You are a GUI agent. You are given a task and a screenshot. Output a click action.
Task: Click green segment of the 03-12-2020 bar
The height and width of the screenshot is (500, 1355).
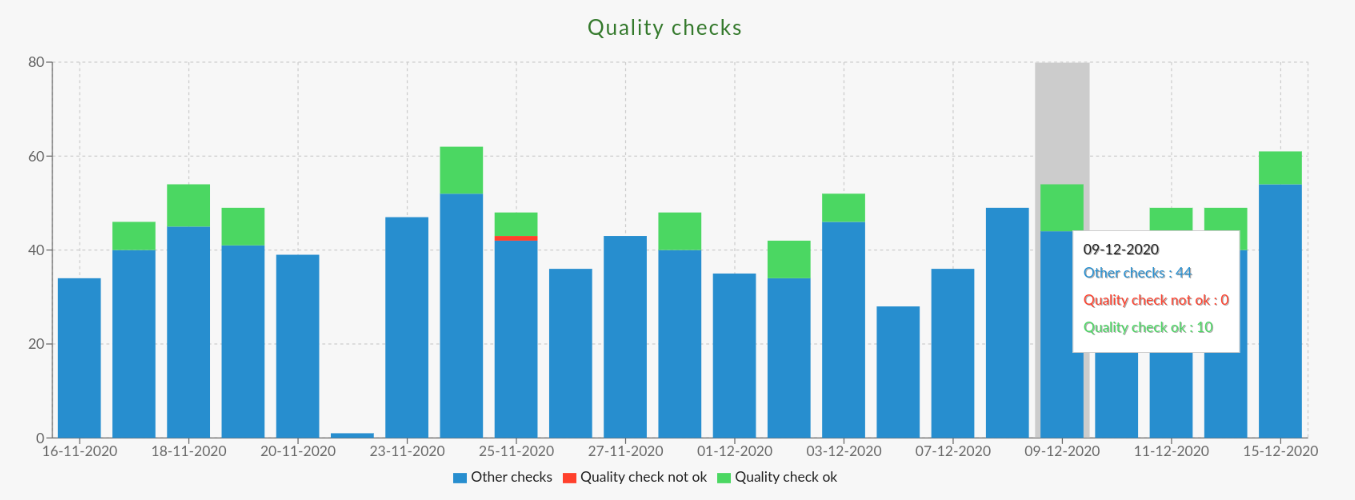click(843, 208)
